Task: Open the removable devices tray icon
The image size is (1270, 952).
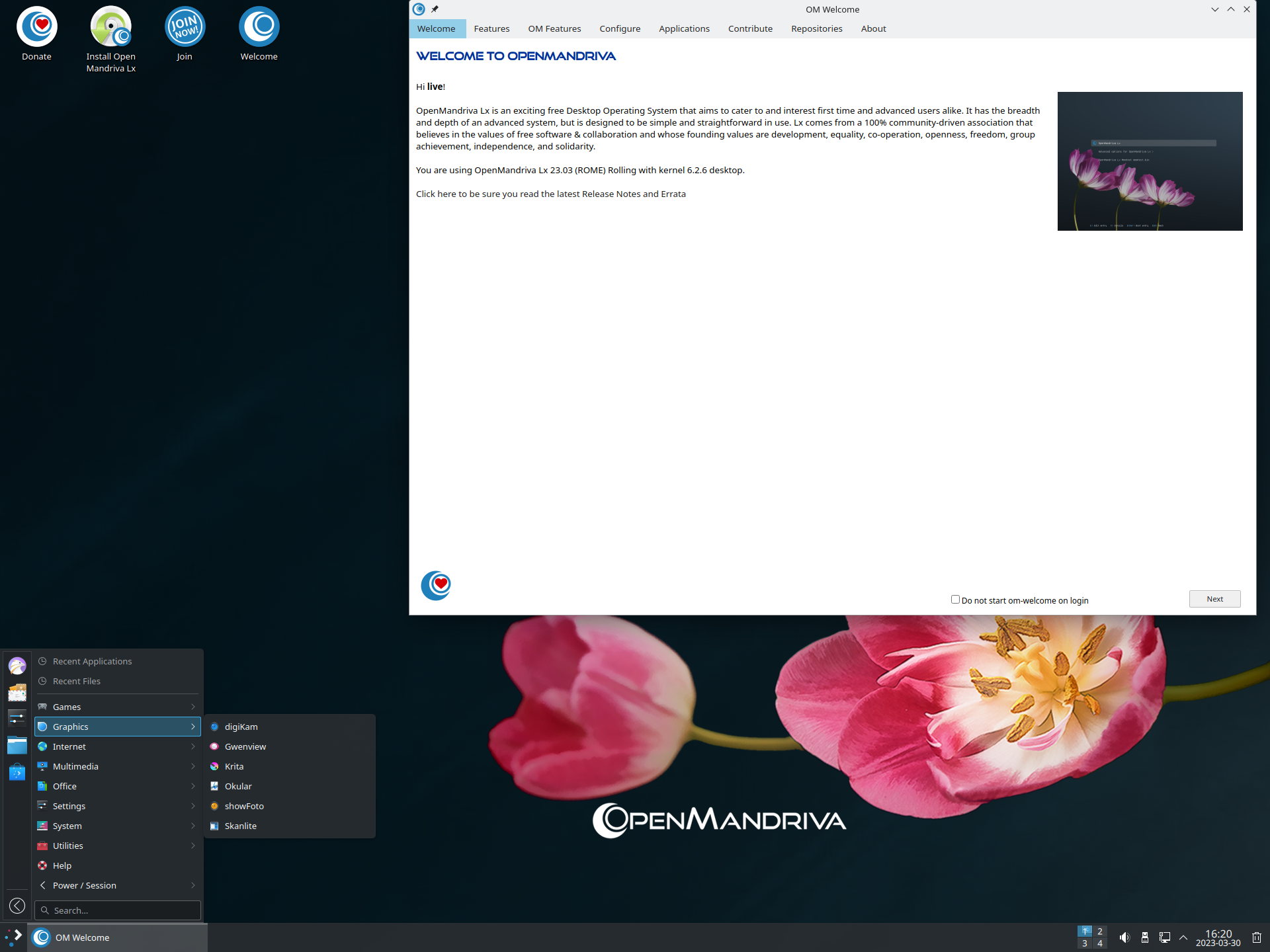Action: [1145, 937]
